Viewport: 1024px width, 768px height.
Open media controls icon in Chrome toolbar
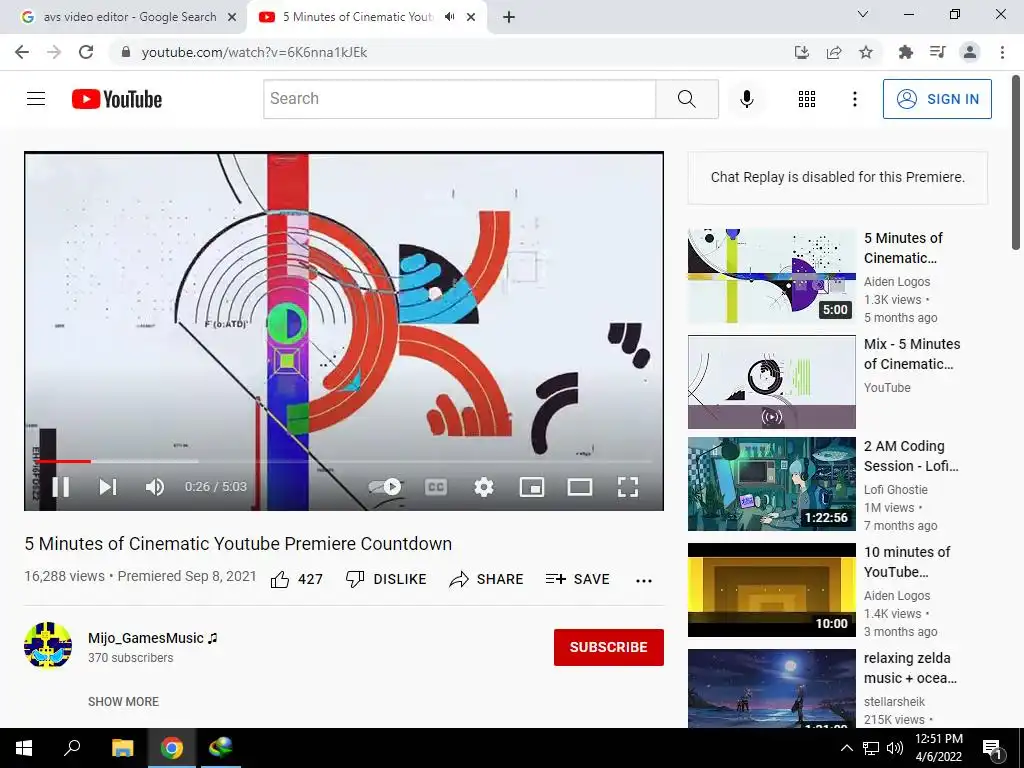[937, 52]
